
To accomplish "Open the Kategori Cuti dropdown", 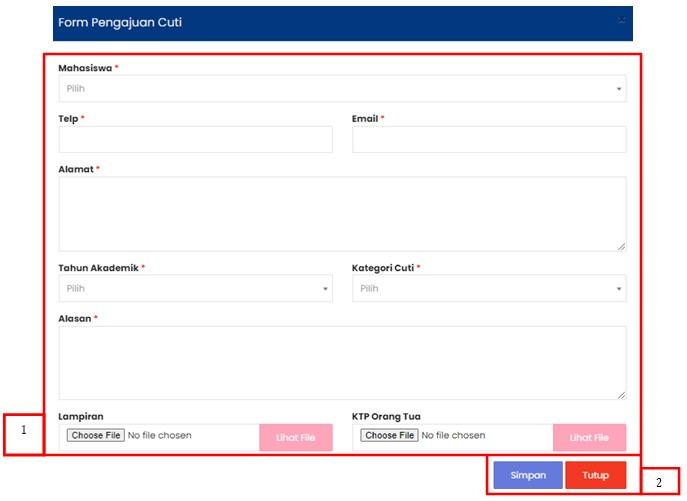I will tap(489, 288).
